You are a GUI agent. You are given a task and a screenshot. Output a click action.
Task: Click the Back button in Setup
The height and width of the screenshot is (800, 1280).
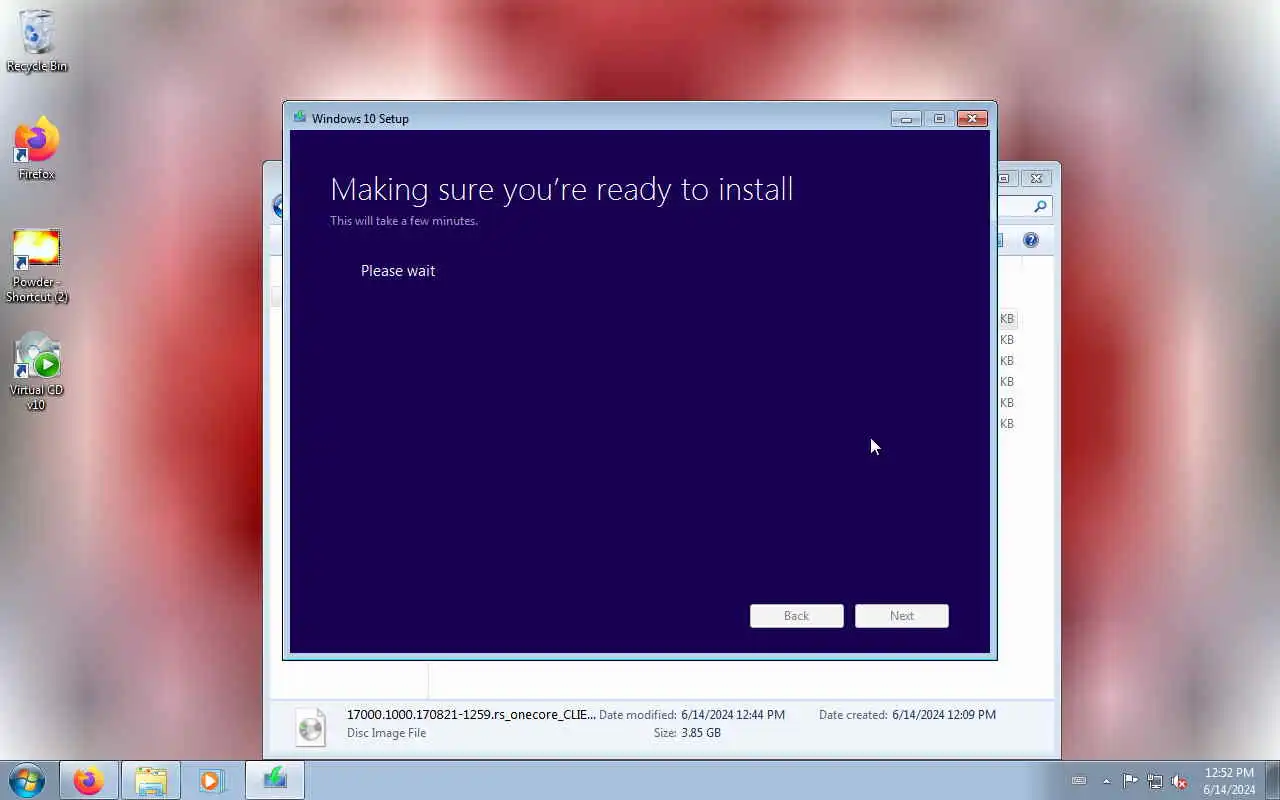coord(797,616)
